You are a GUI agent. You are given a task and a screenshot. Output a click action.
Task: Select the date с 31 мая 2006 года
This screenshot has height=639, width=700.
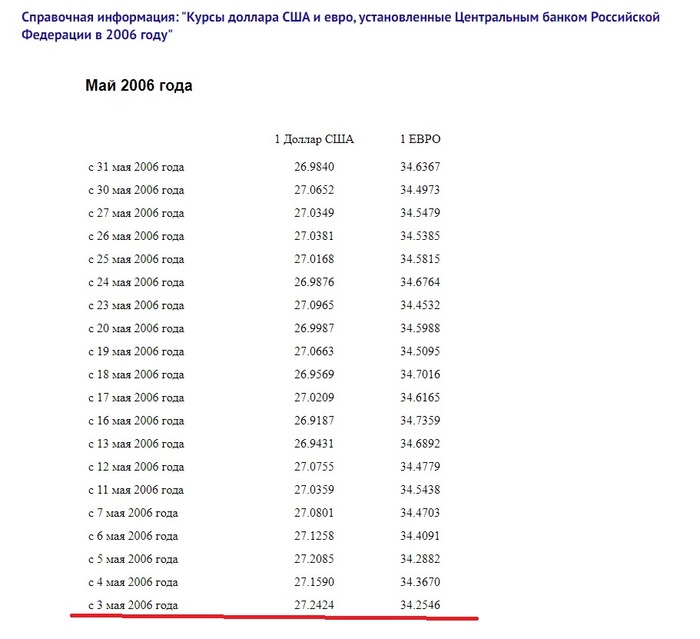tap(136, 167)
